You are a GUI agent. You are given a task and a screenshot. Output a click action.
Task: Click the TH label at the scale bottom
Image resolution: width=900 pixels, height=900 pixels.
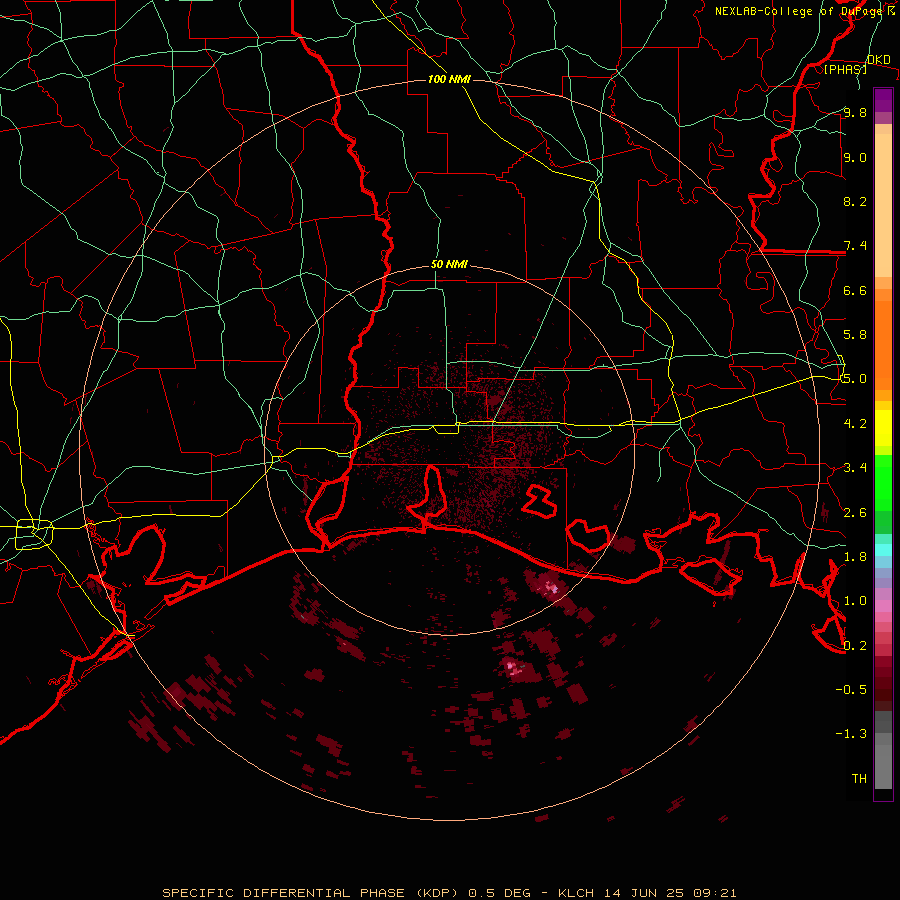(859, 778)
